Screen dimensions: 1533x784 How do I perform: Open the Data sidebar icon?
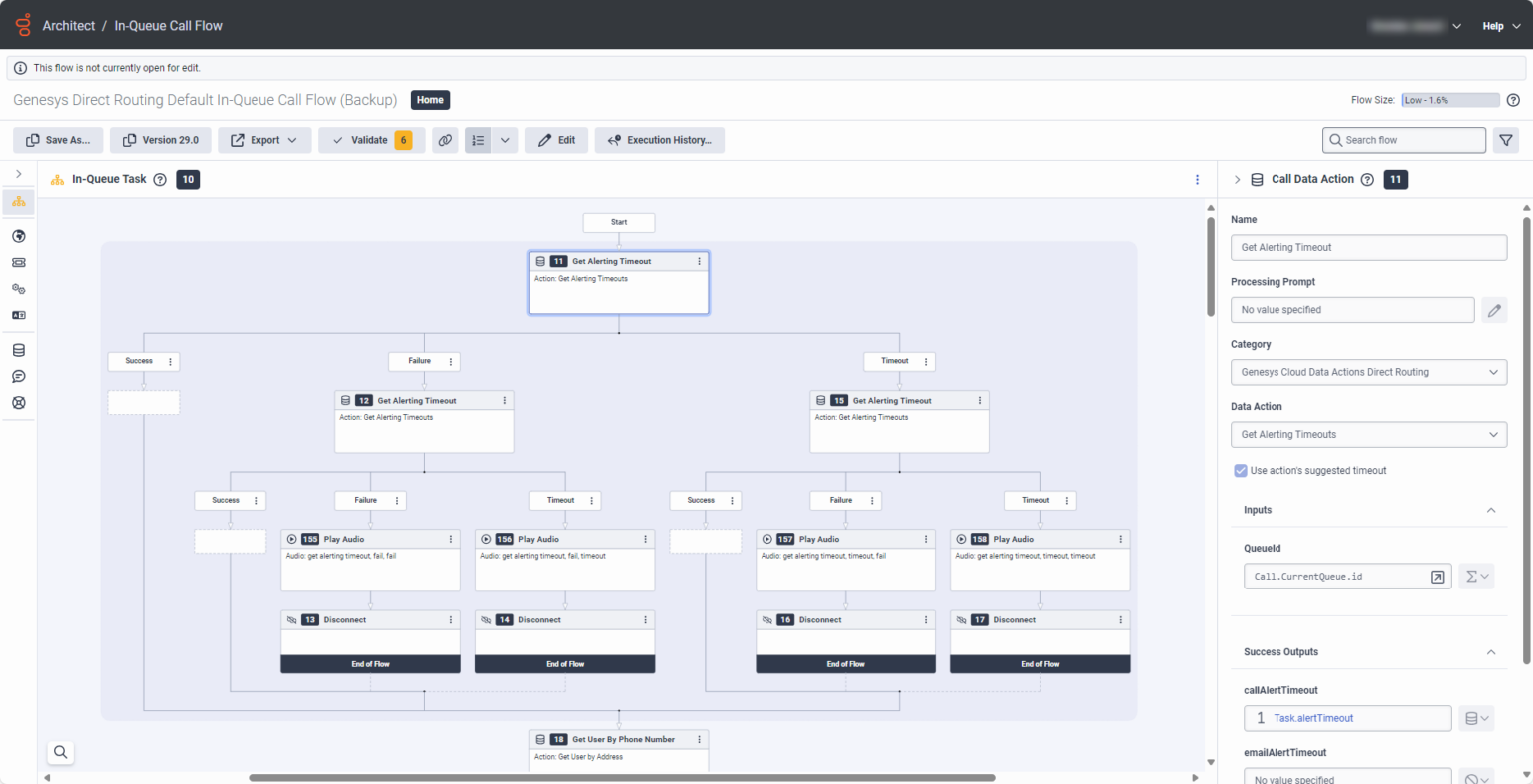click(18, 350)
